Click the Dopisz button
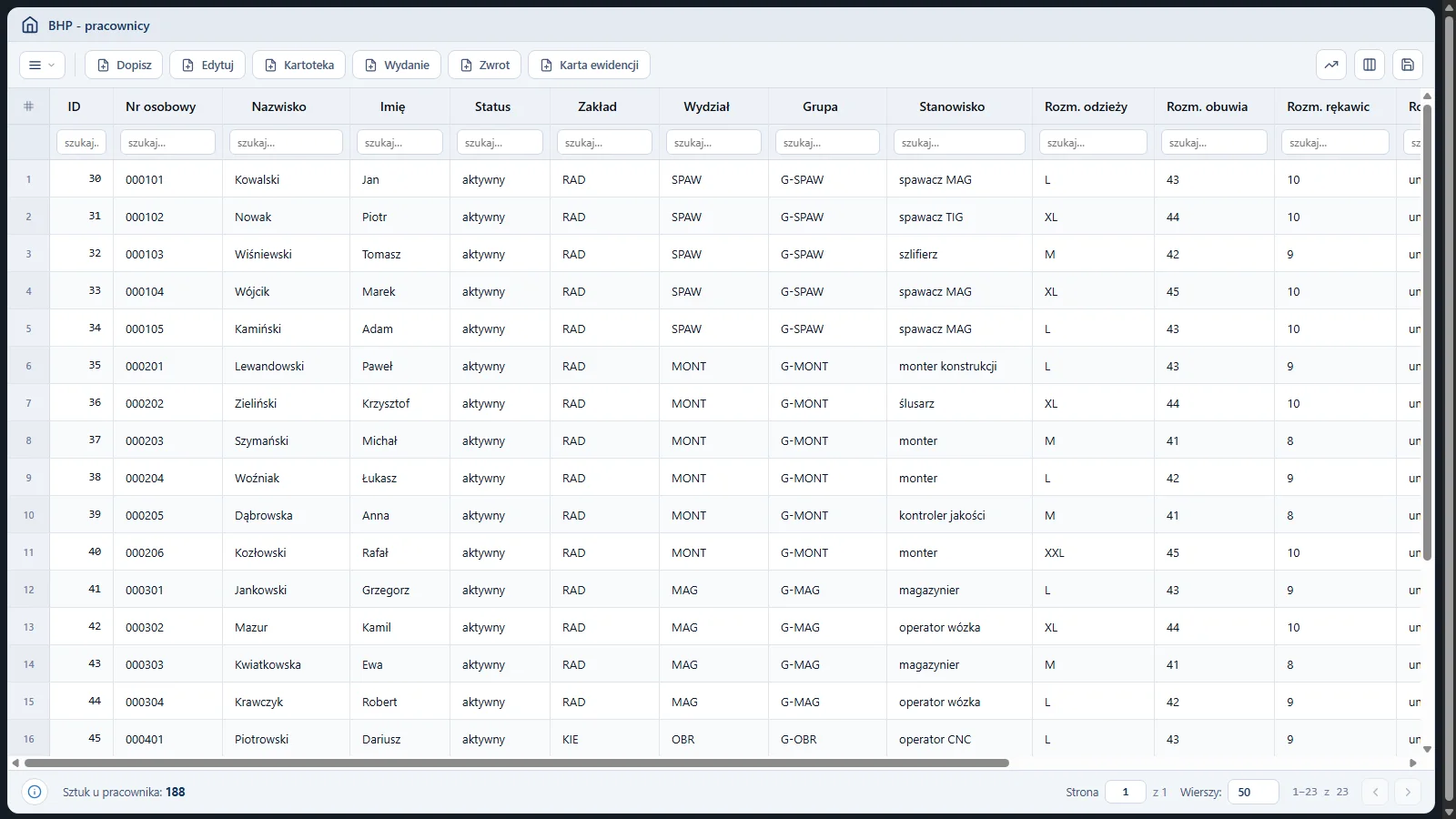Viewport: 1456px width, 819px height. [124, 65]
